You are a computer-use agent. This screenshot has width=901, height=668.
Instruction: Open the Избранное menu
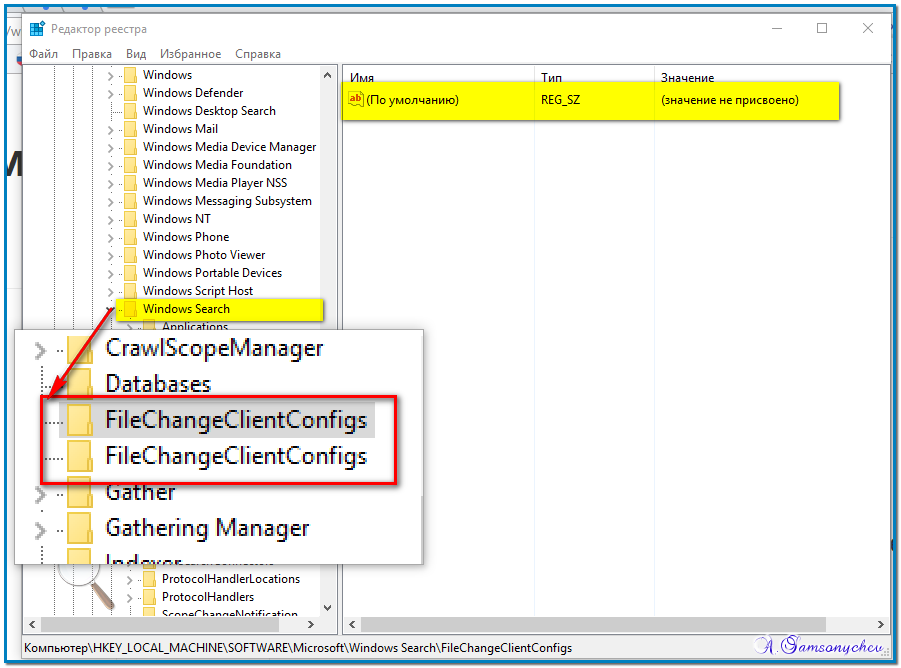click(x=190, y=54)
